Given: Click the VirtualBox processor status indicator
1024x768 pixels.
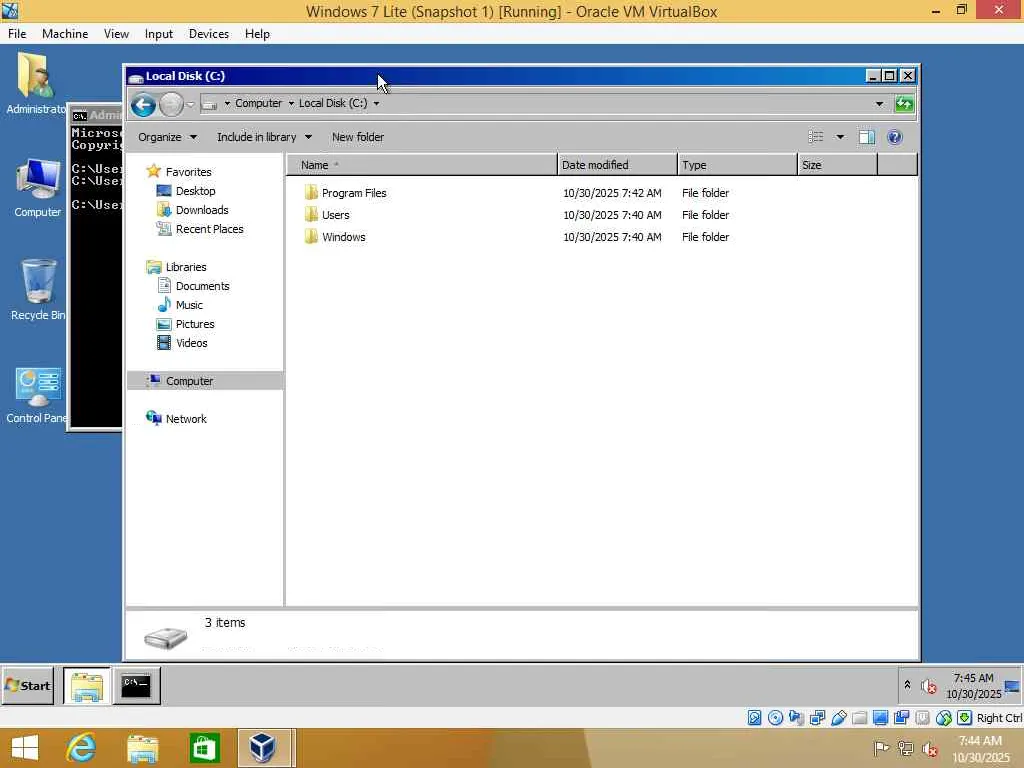Looking at the screenshot, I should tap(922, 718).
